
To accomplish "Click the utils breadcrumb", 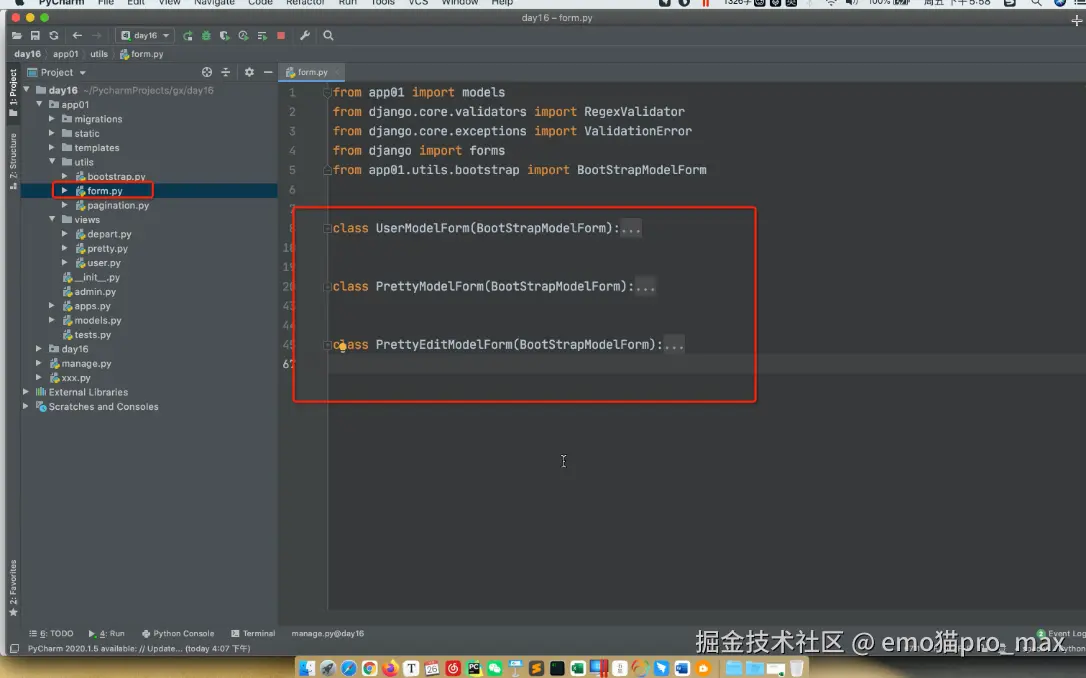I will 99,54.
